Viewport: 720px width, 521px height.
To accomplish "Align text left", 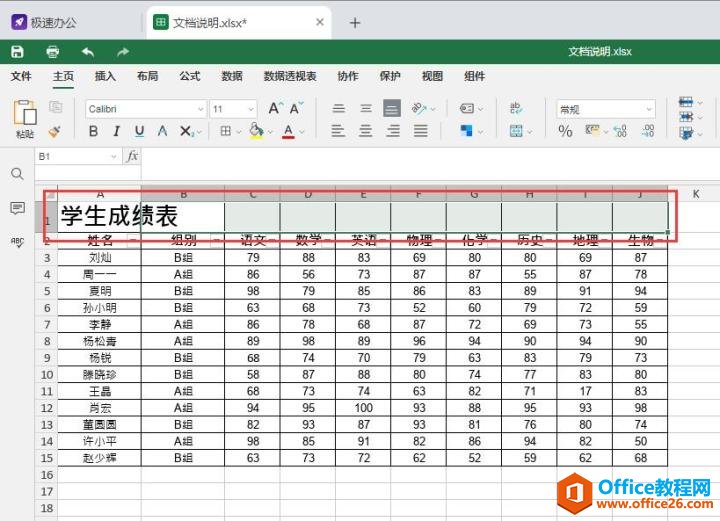I will pos(338,131).
